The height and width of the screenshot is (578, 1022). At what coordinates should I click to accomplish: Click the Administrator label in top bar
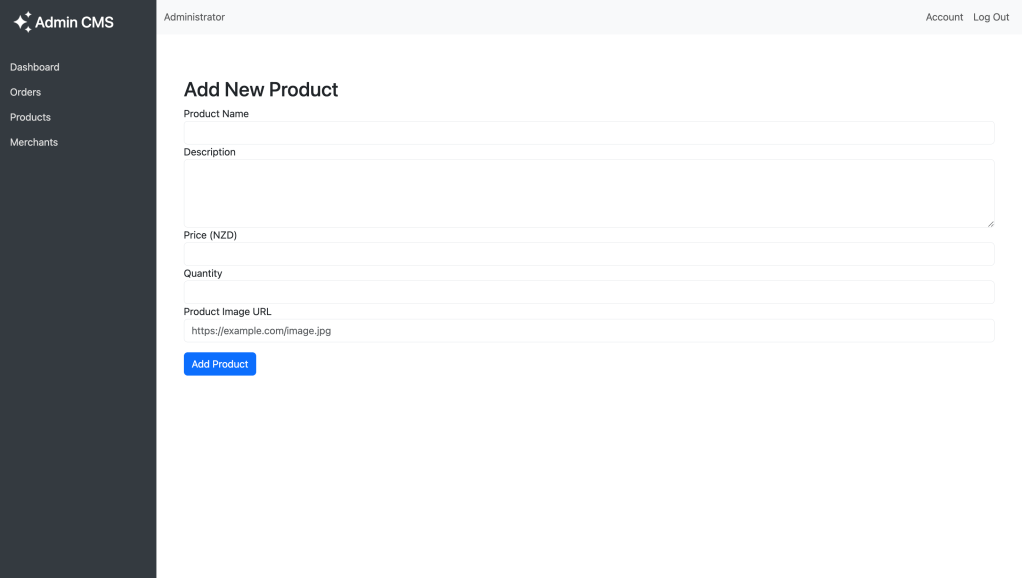coord(194,17)
